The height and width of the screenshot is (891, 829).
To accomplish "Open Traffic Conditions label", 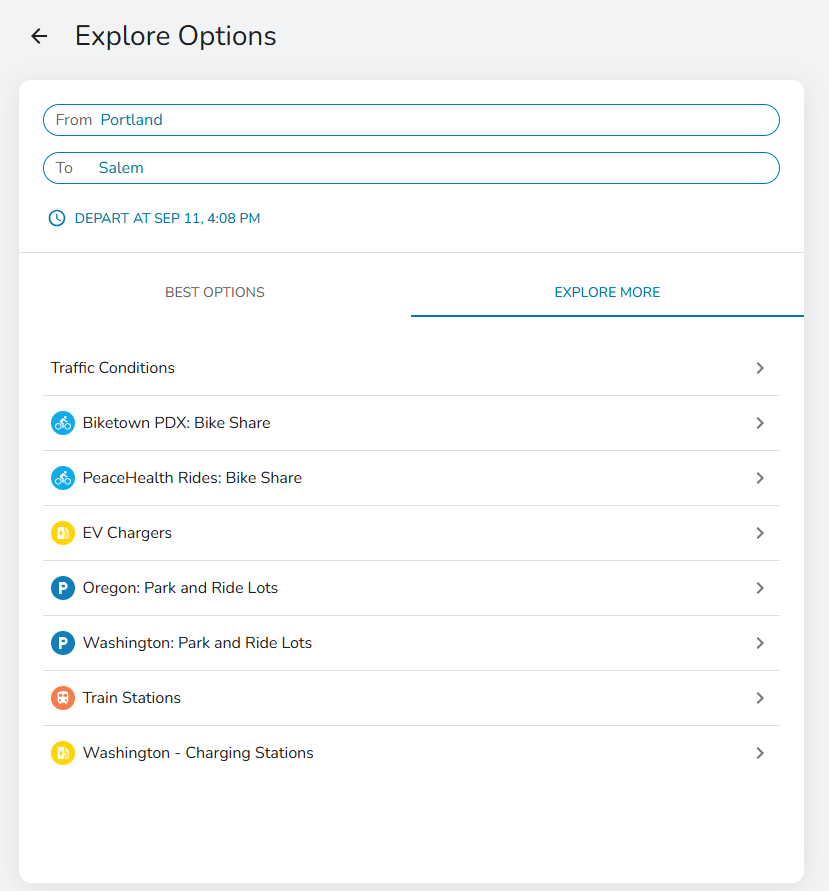I will [113, 368].
